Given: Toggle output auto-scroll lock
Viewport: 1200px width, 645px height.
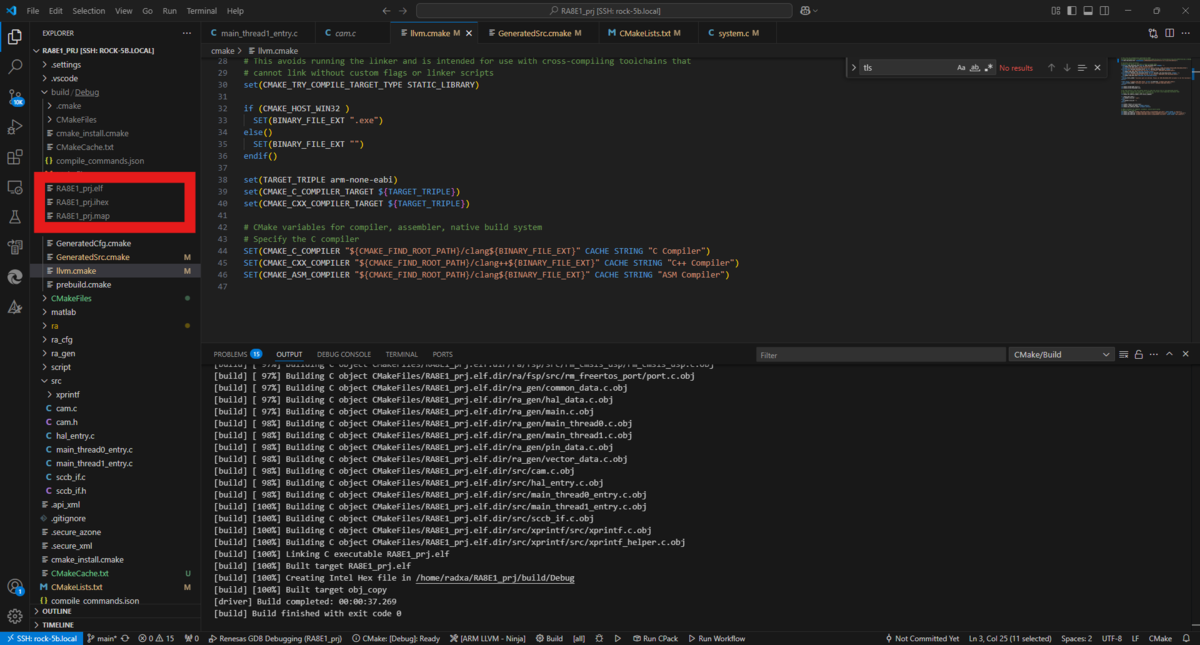Looking at the screenshot, I should click(1137, 354).
